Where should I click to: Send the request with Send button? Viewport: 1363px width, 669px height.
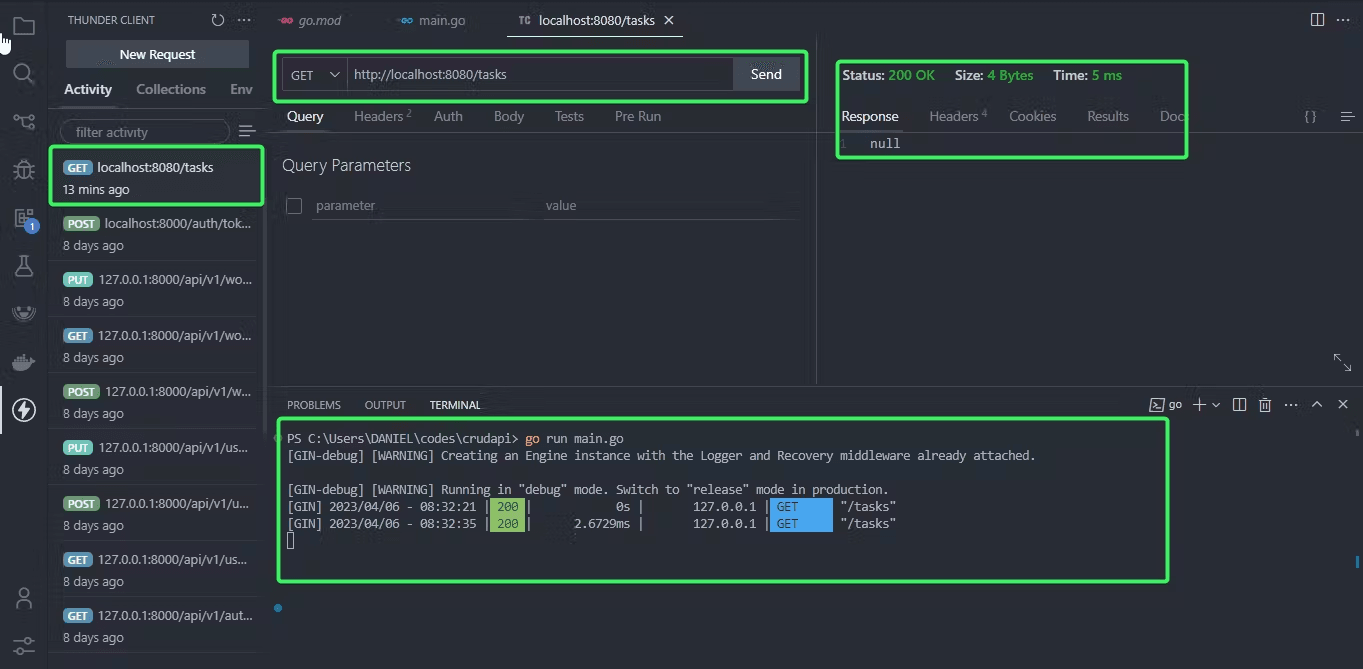(766, 74)
